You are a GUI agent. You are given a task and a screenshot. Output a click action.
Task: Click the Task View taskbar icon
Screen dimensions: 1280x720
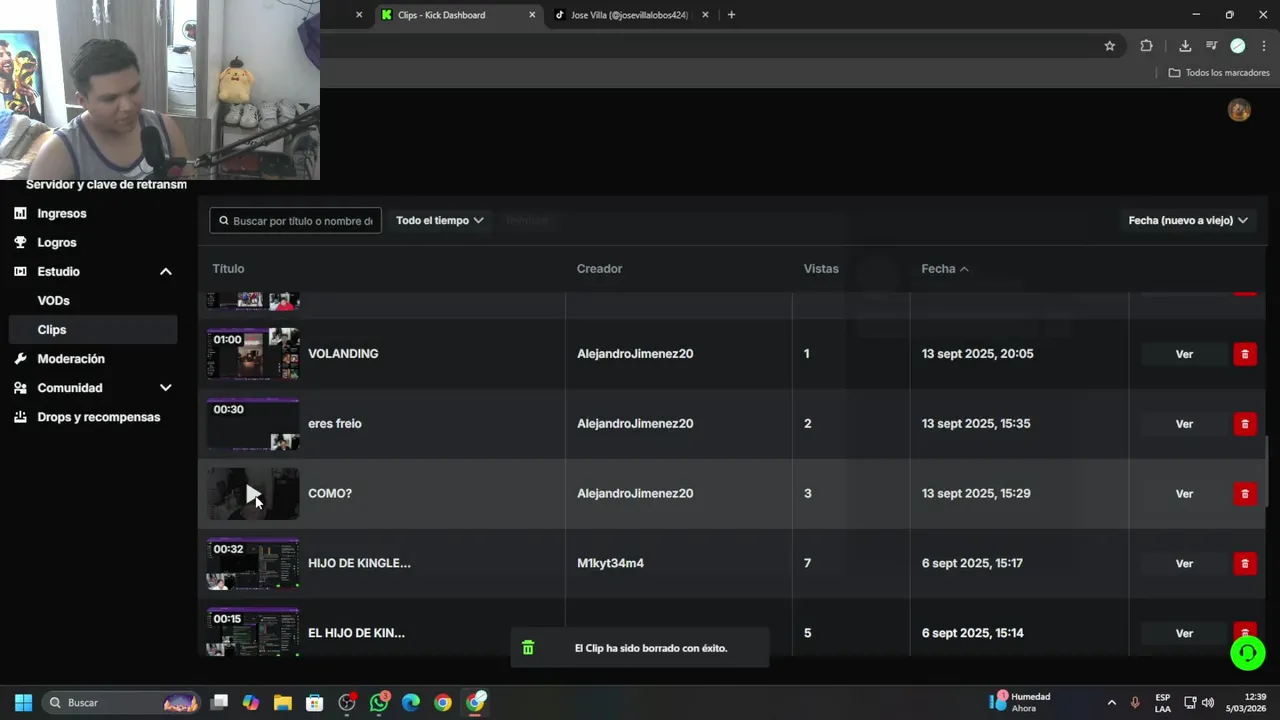(x=219, y=702)
